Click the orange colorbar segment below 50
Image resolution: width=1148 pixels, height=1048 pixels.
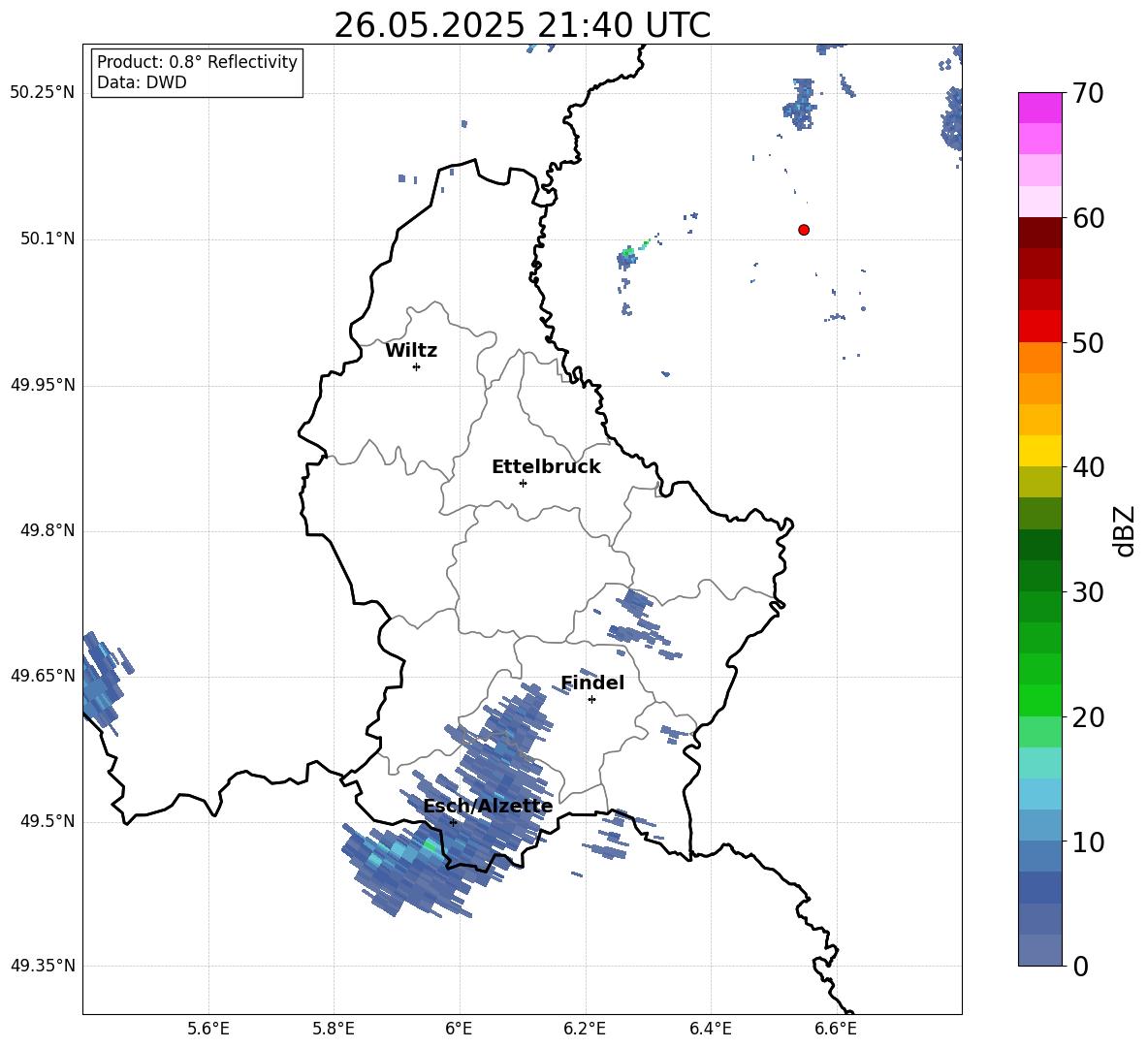(x=1039, y=357)
